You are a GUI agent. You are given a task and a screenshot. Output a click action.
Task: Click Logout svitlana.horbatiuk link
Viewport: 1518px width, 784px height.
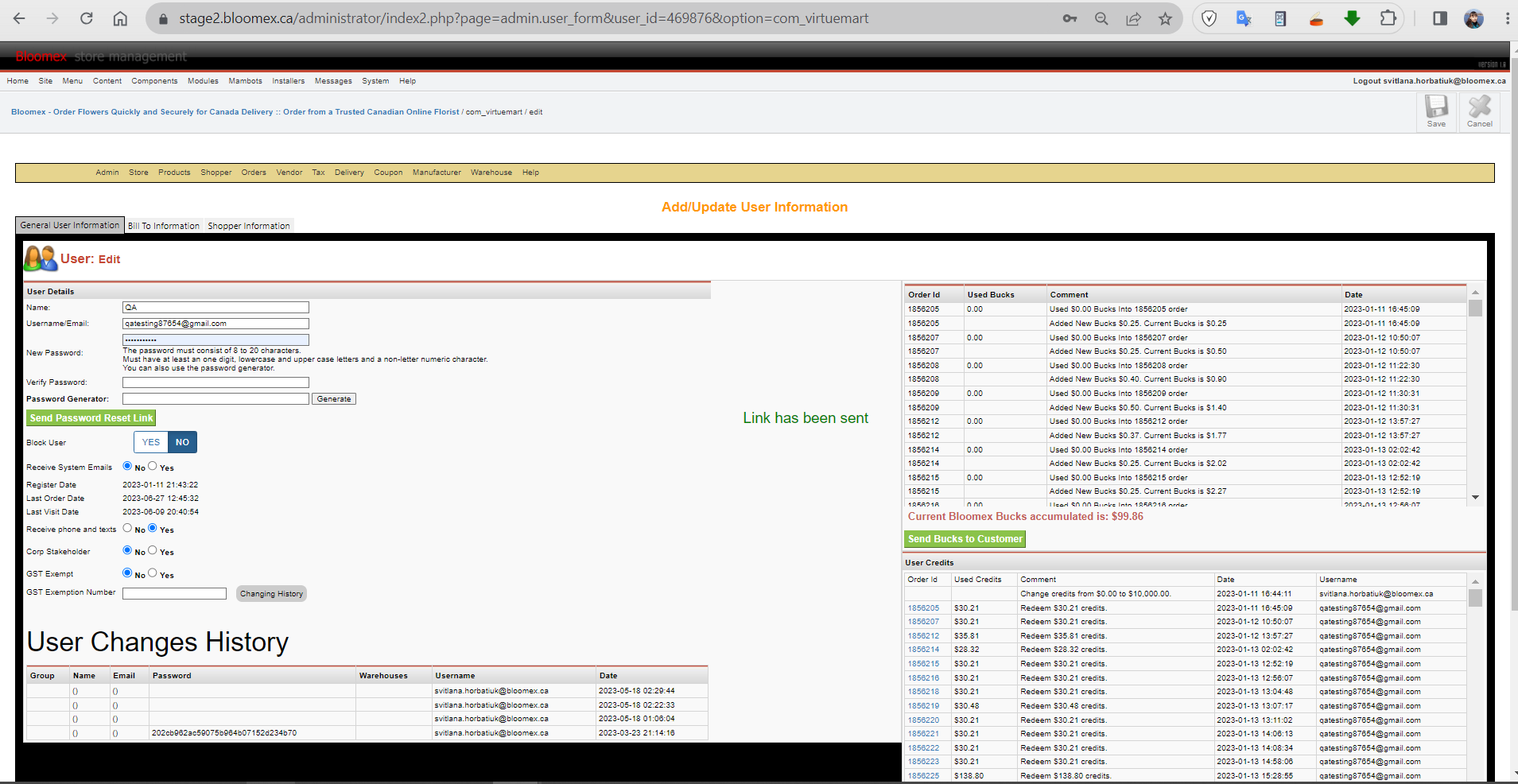point(1429,81)
